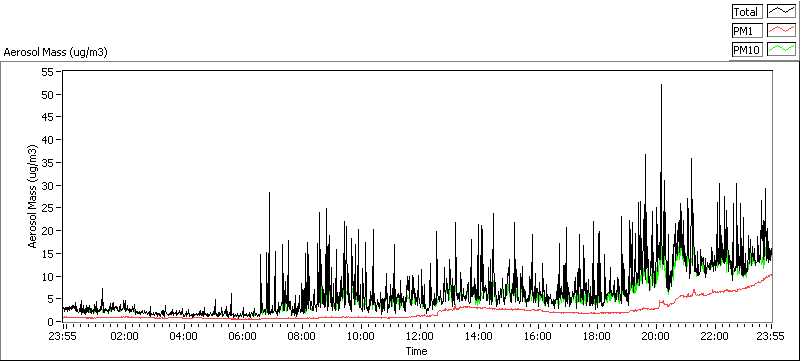Click the PM10 green line icon
Viewport: 800px width, 361px height.
(782, 50)
